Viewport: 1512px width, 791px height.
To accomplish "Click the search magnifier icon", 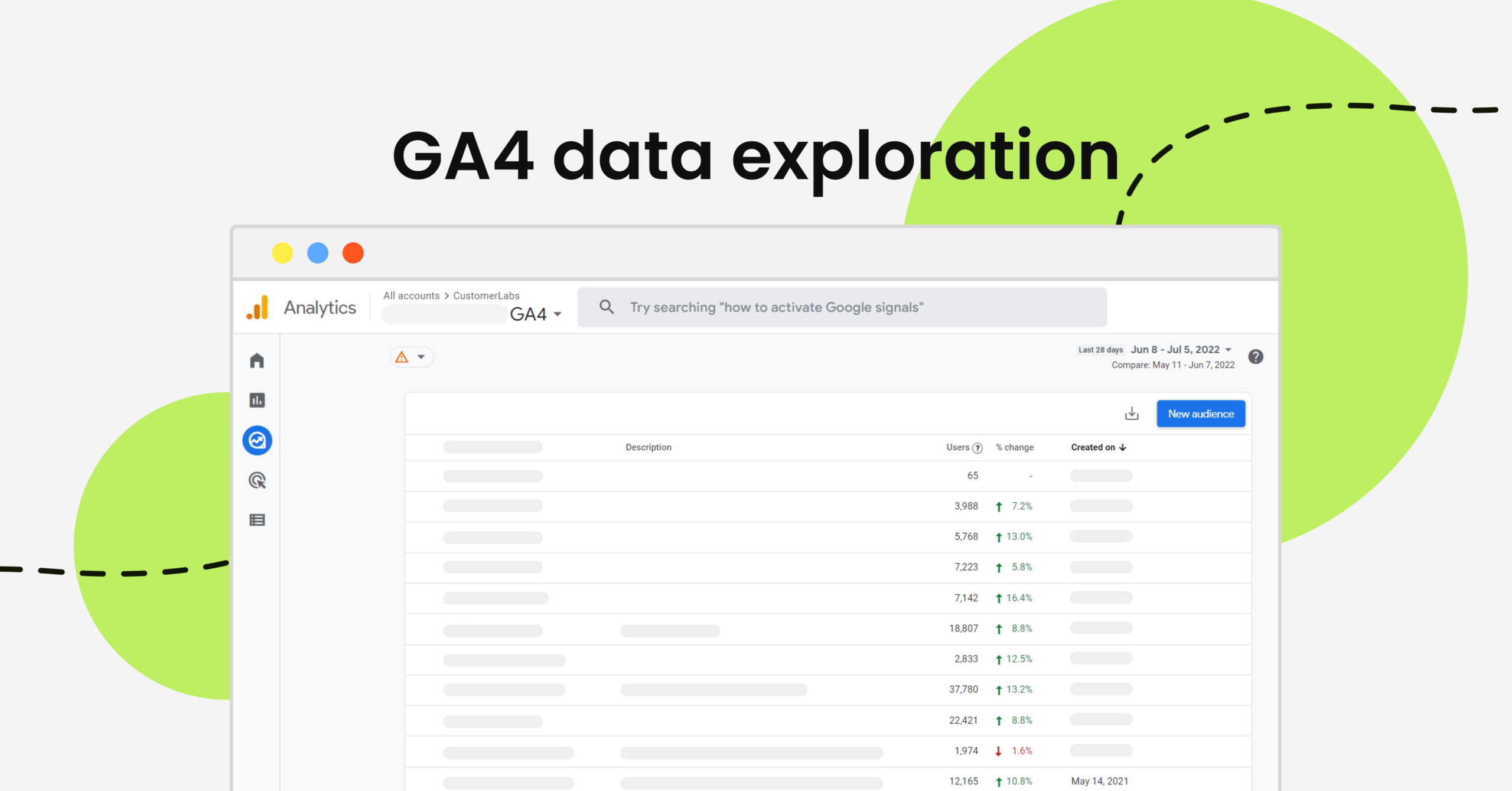I will (x=607, y=307).
